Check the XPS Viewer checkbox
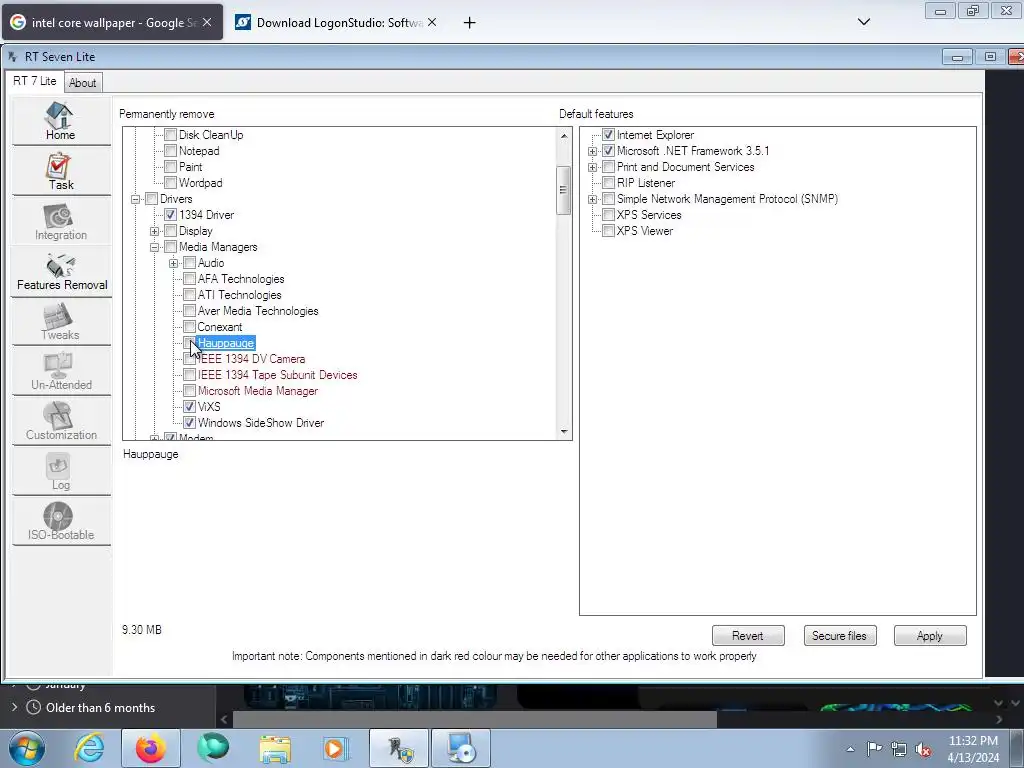1024x768 pixels. (608, 231)
